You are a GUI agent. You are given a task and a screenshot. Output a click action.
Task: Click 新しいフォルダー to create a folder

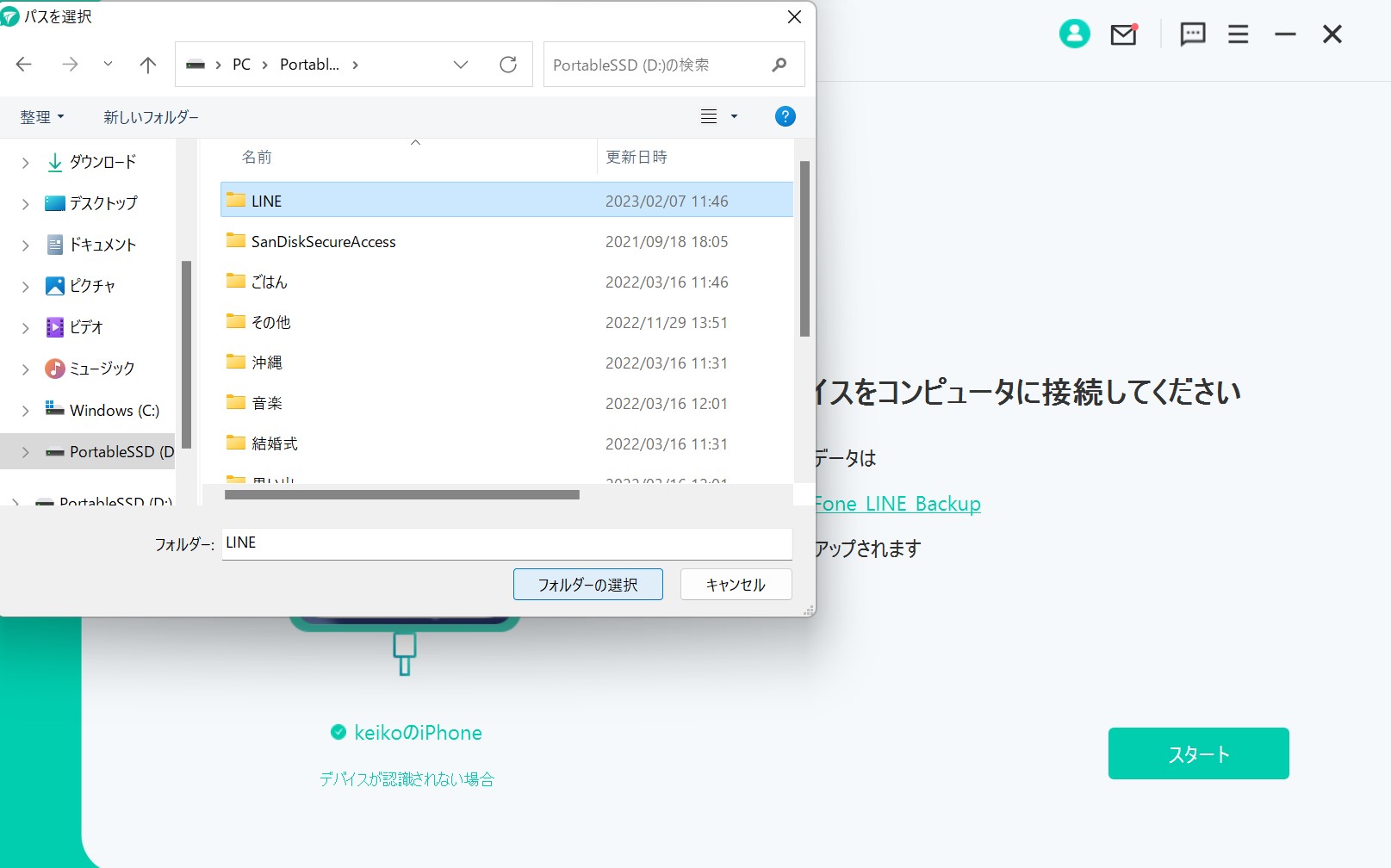tap(151, 117)
